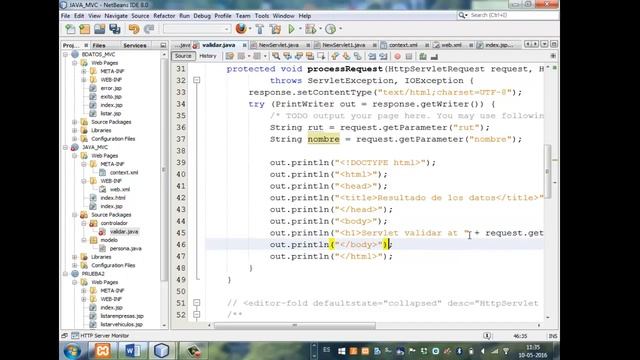Toggle the comment fold at line 52
The image size is (640, 360).
coord(196,315)
